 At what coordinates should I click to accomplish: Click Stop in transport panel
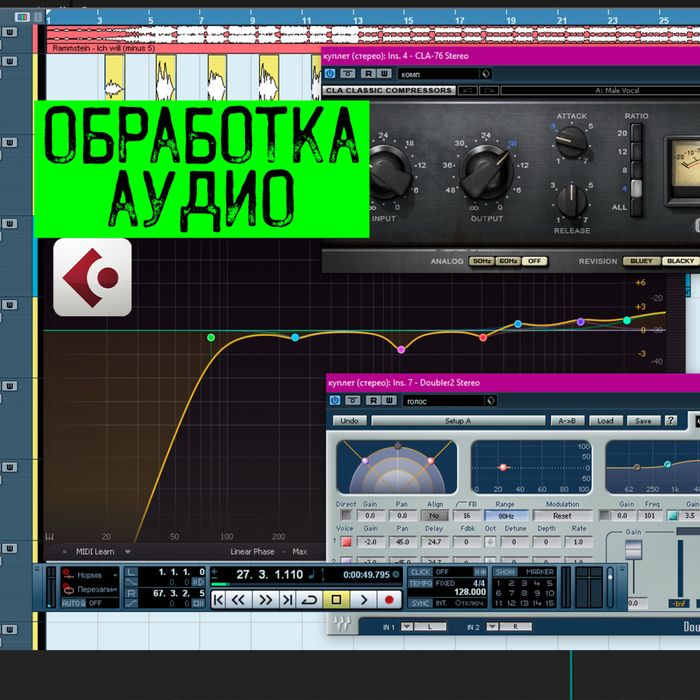337,600
